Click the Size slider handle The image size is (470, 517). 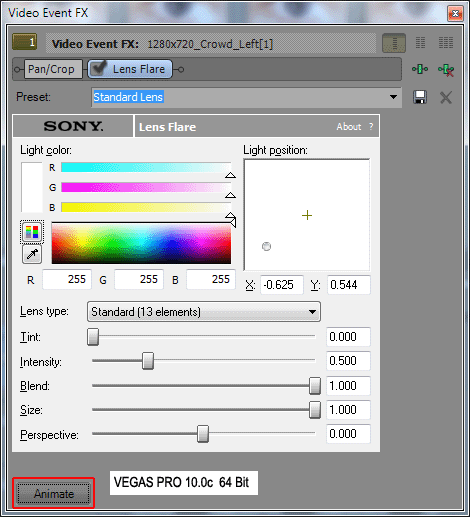[315, 410]
